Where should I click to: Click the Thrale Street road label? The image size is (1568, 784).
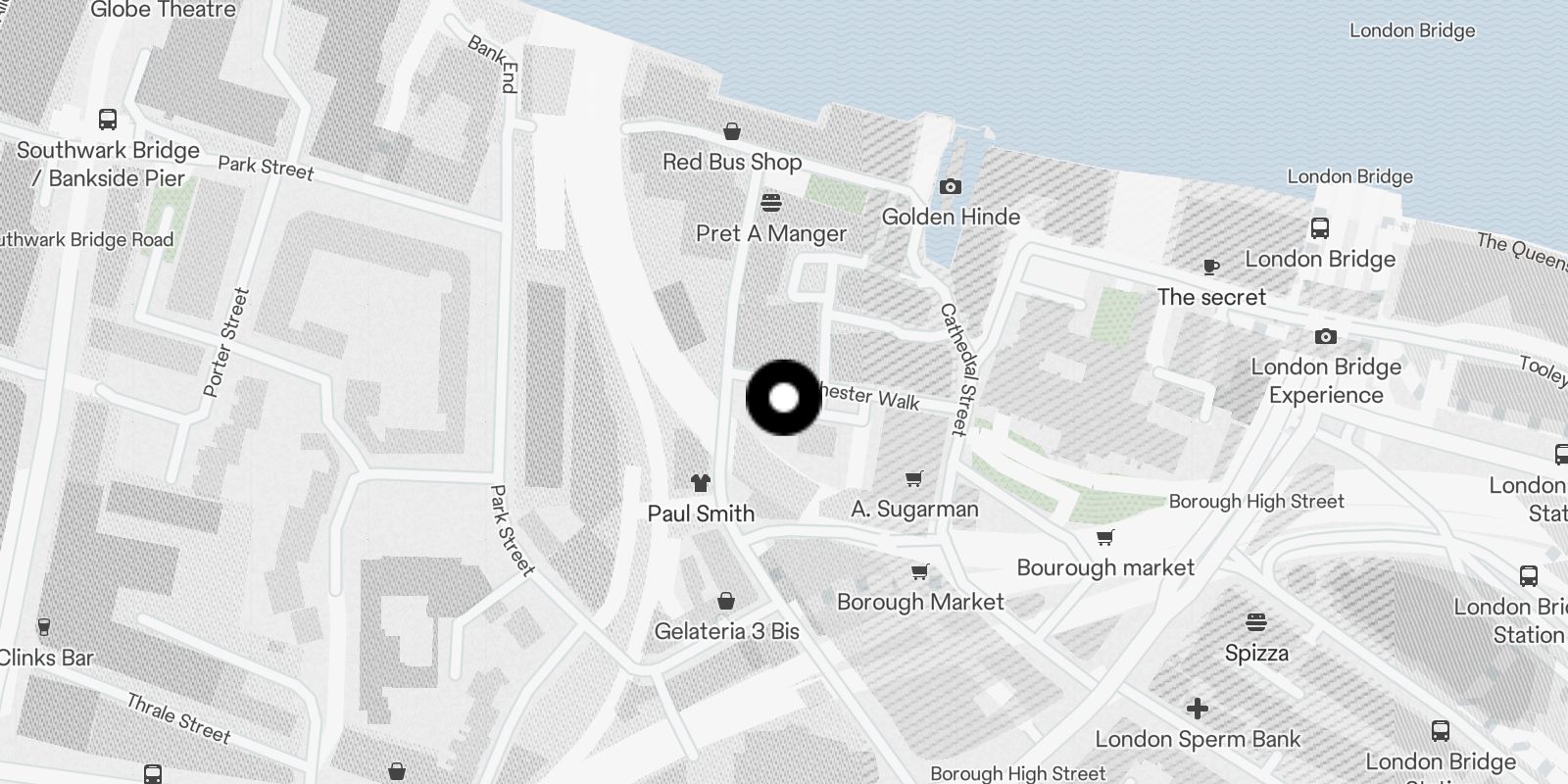click(x=178, y=718)
